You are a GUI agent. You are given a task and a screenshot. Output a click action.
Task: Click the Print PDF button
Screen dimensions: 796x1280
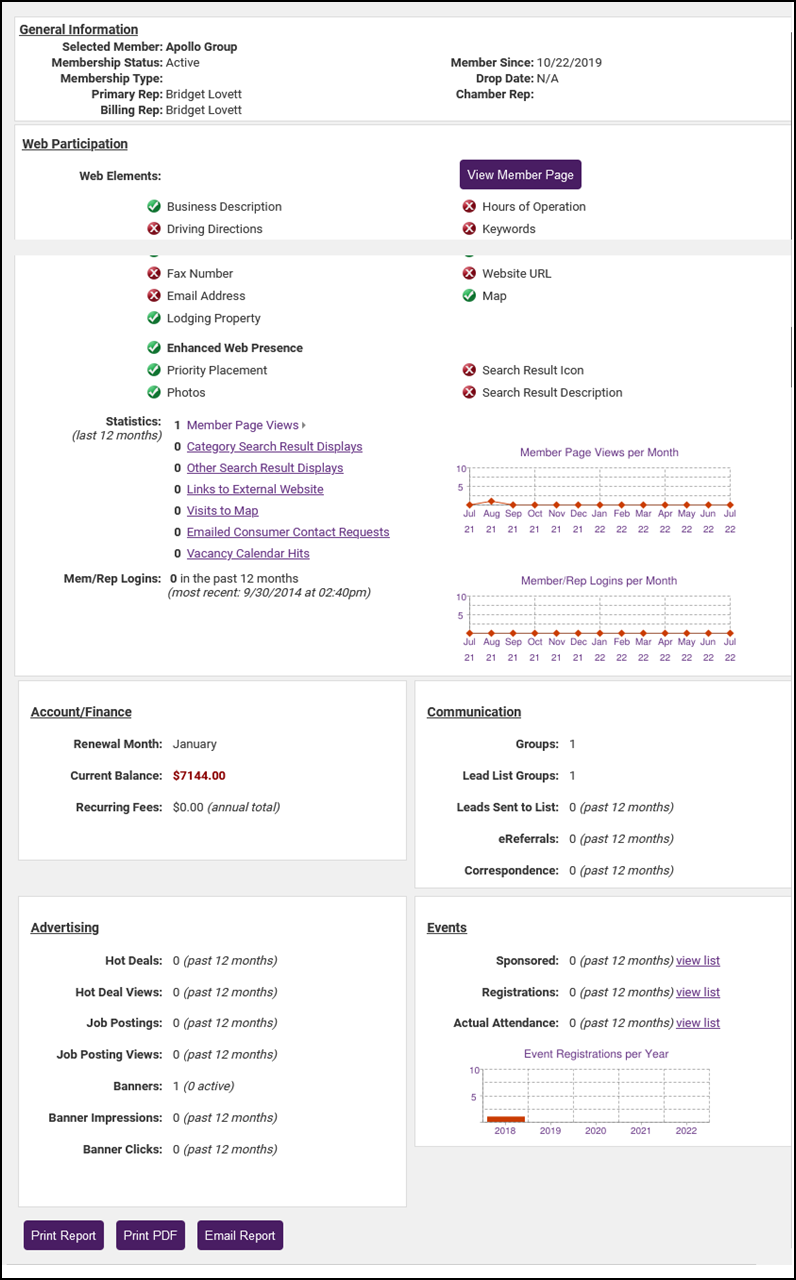tap(150, 1235)
